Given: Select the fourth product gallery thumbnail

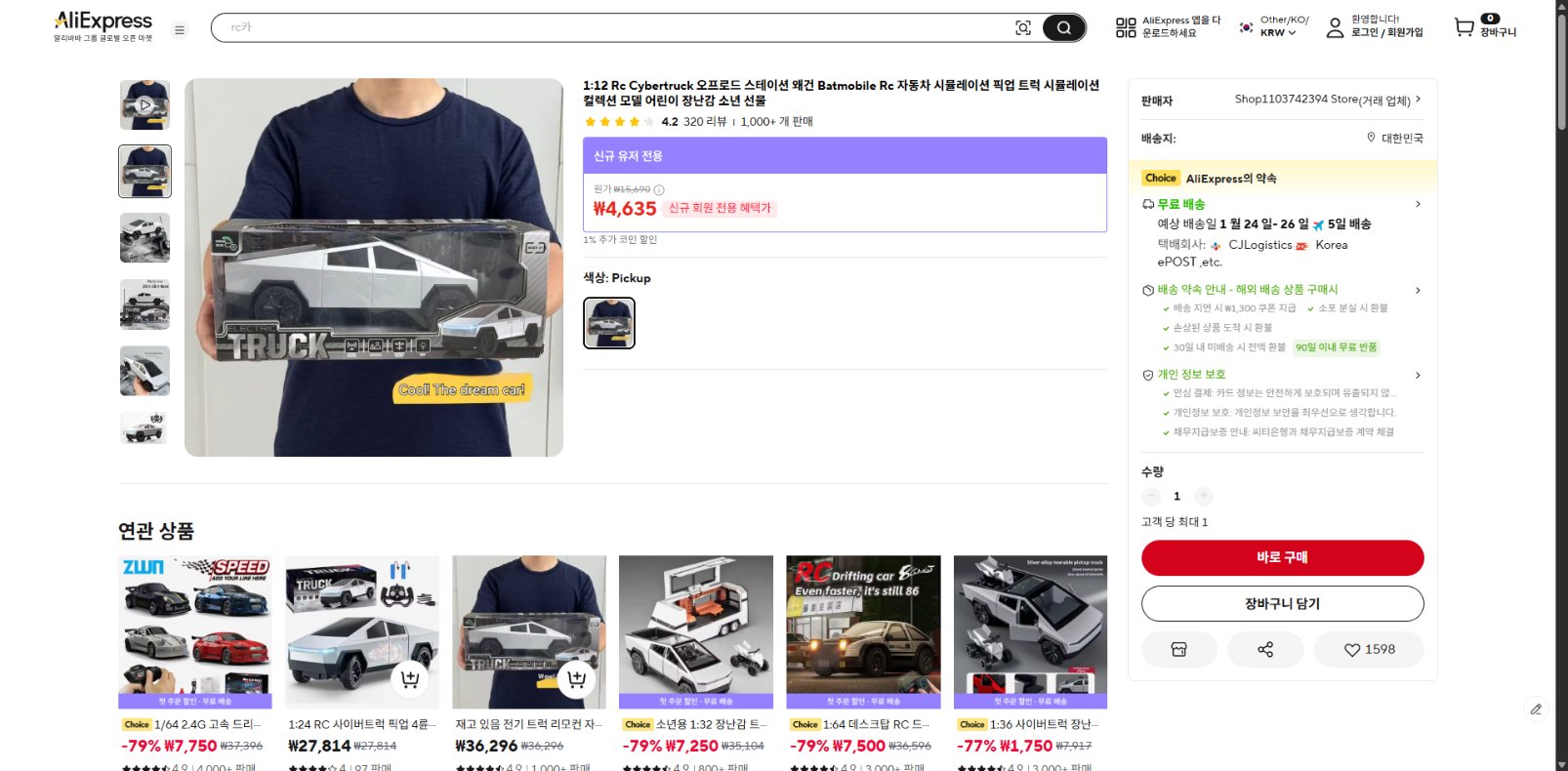Looking at the screenshot, I should click(144, 304).
